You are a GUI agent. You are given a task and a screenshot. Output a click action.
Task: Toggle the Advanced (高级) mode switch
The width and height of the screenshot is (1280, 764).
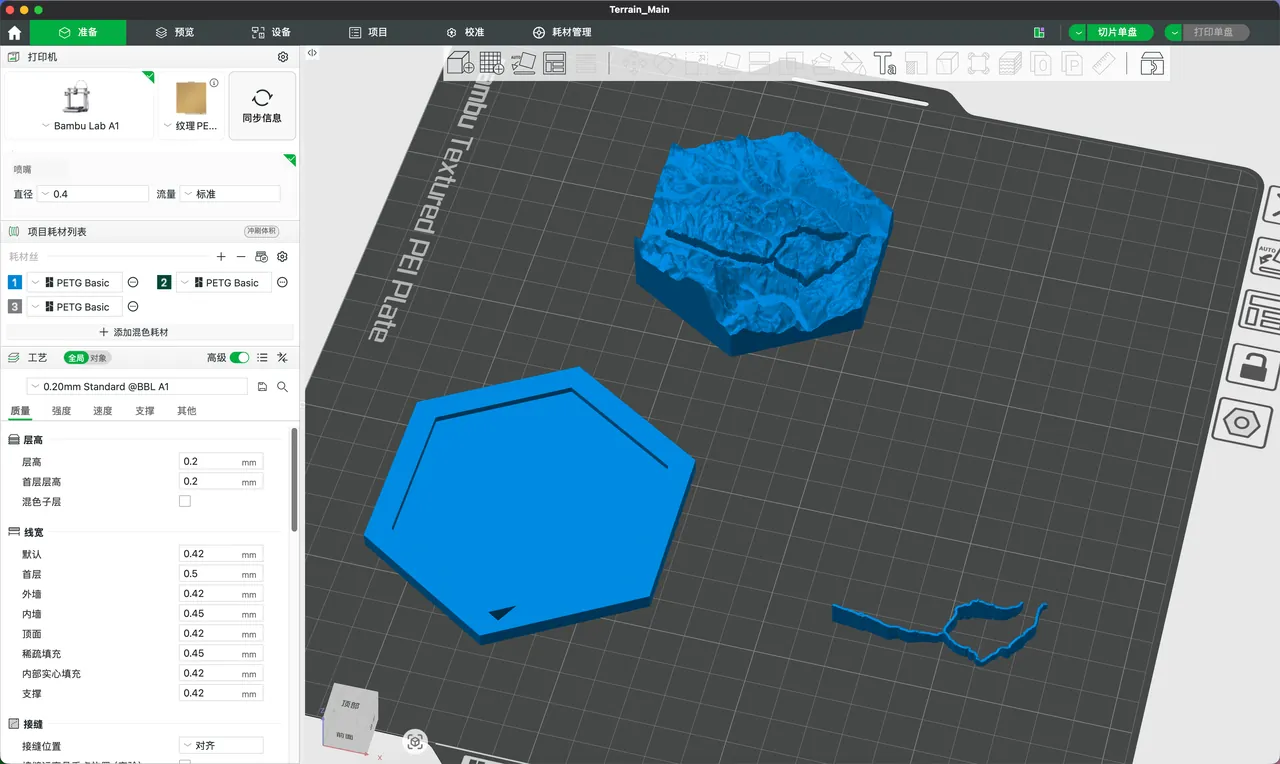240,357
